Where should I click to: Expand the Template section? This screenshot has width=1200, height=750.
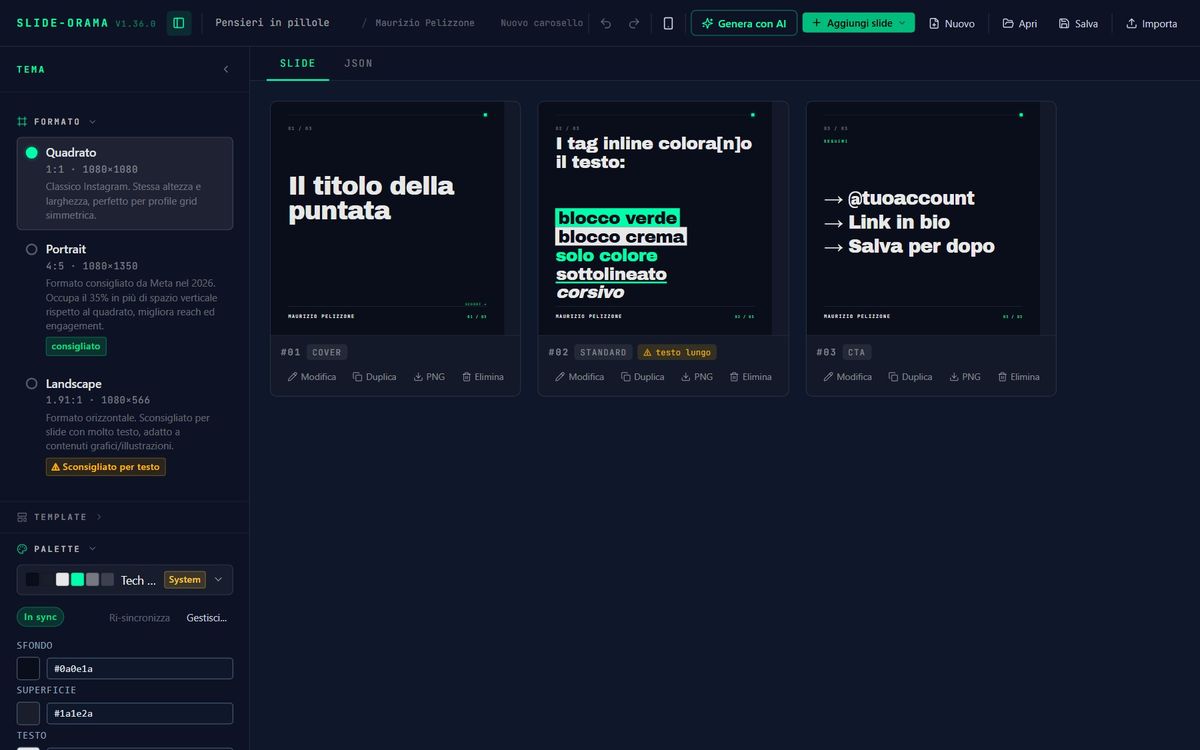coord(60,517)
